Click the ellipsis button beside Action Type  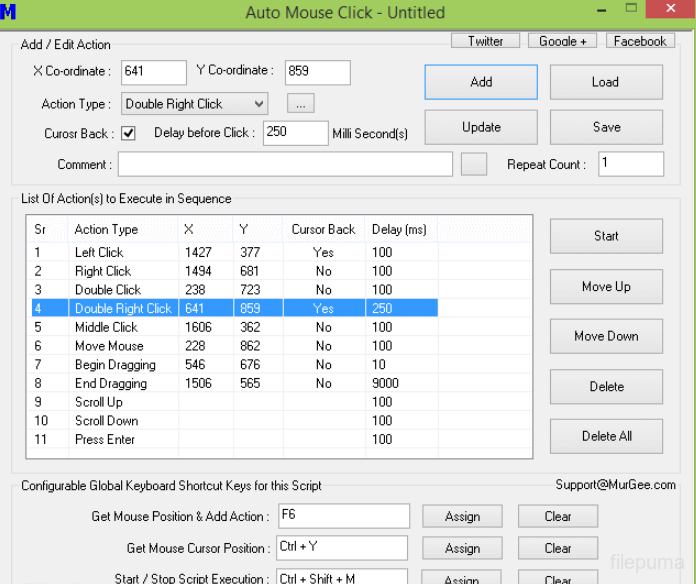click(301, 103)
